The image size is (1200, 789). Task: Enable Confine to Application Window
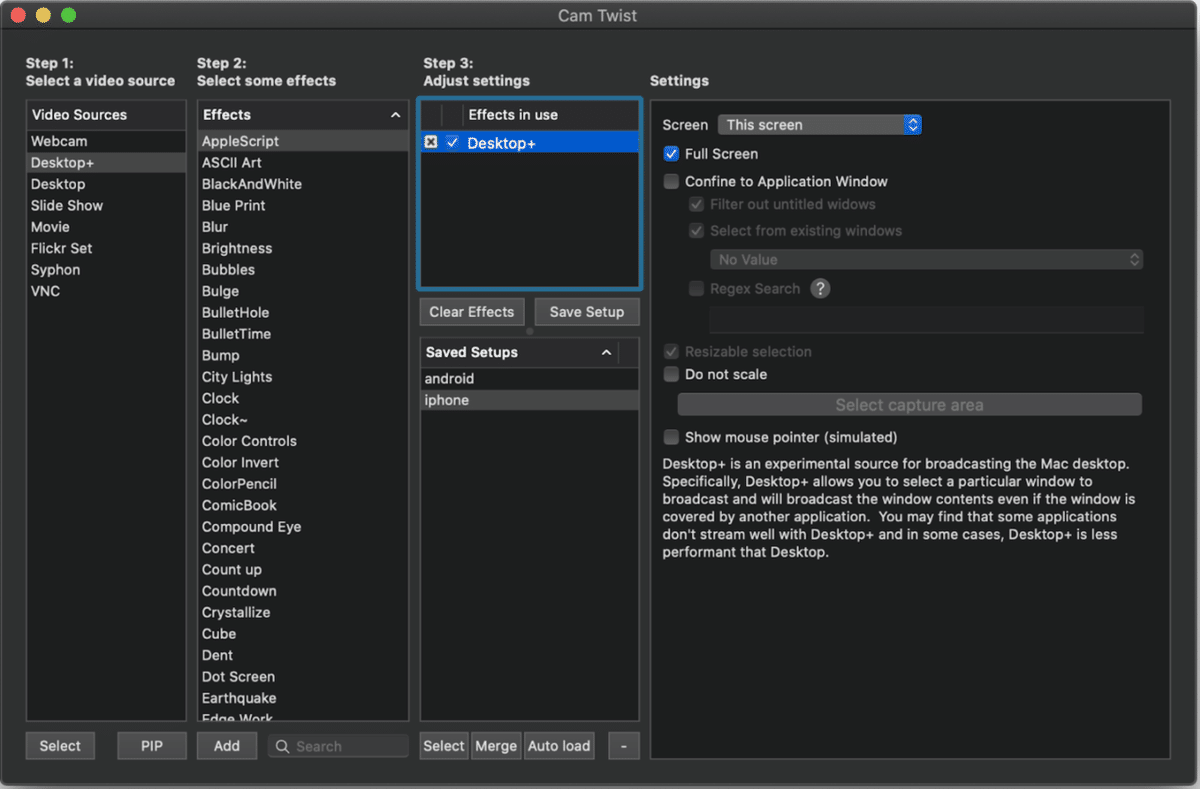(672, 182)
